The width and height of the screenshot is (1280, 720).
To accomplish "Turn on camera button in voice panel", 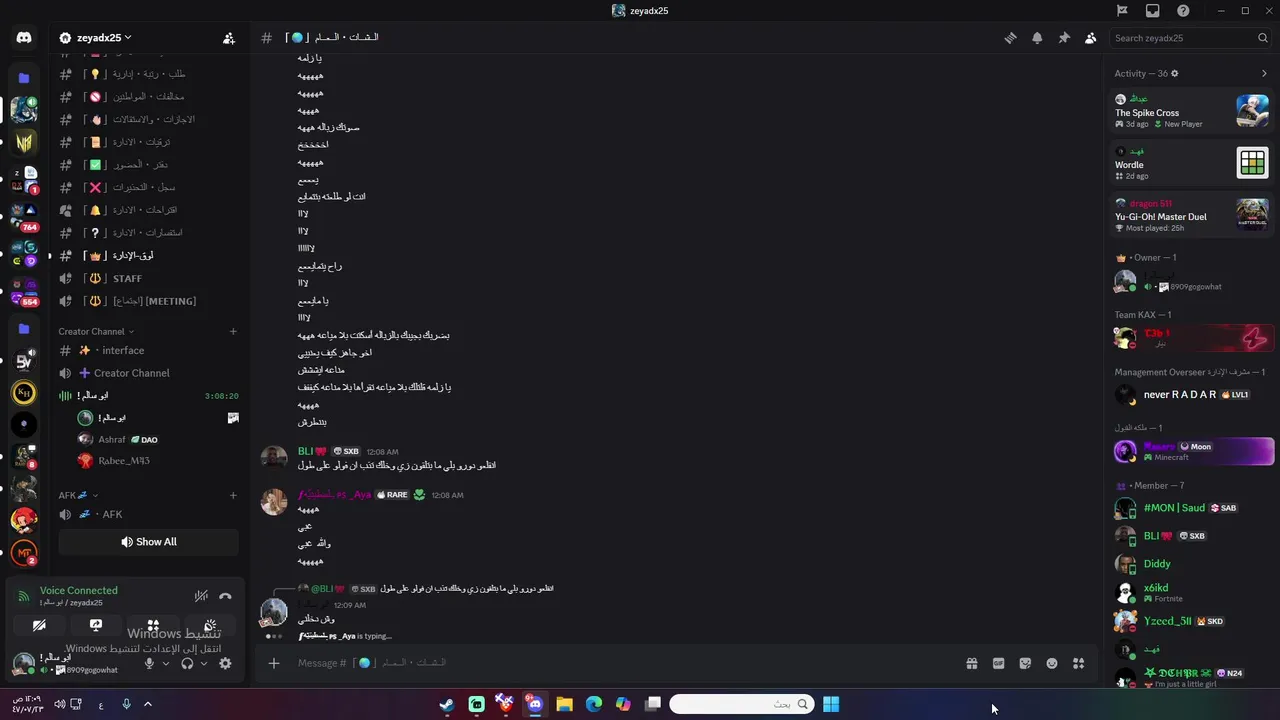I will coord(39,625).
